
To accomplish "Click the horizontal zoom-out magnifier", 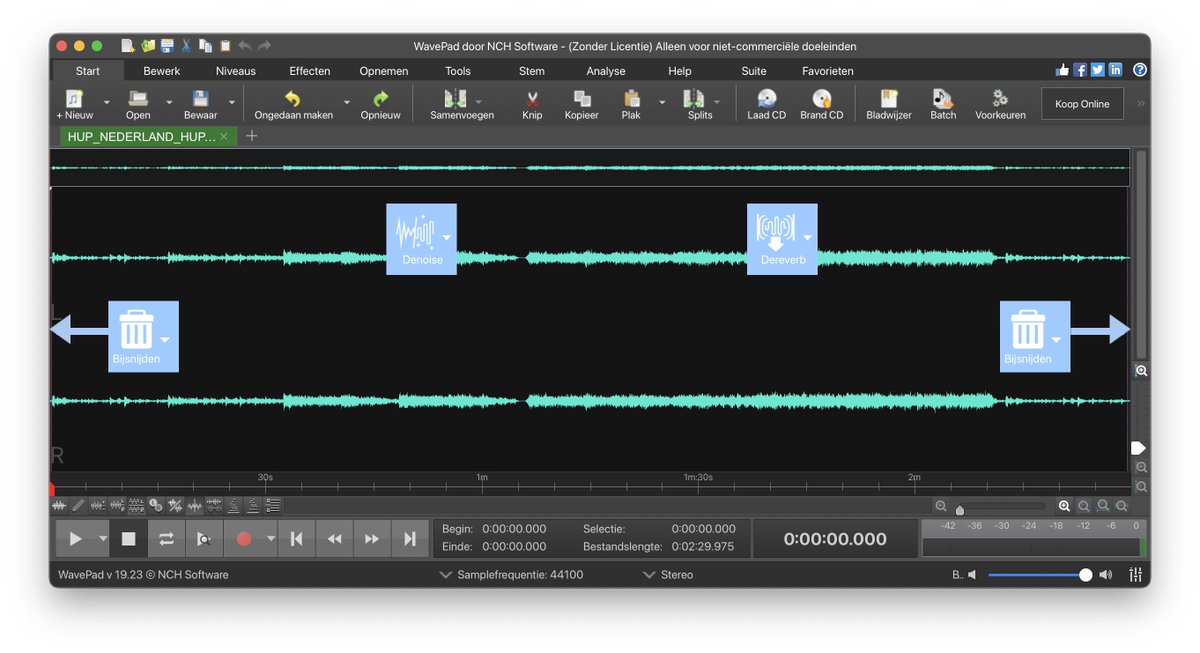I will point(941,506).
